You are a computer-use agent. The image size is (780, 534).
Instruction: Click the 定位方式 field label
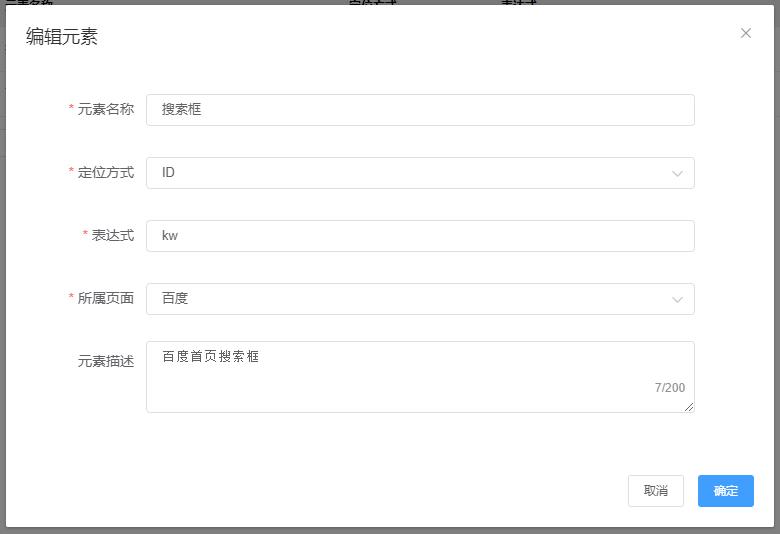click(105, 172)
